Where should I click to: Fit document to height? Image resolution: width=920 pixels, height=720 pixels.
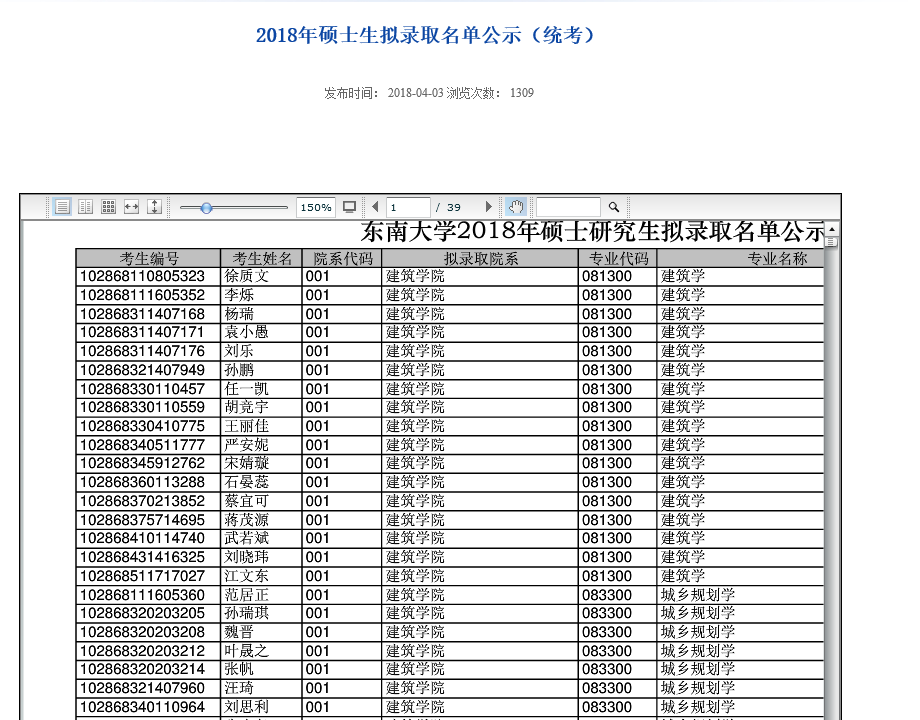click(x=155, y=207)
